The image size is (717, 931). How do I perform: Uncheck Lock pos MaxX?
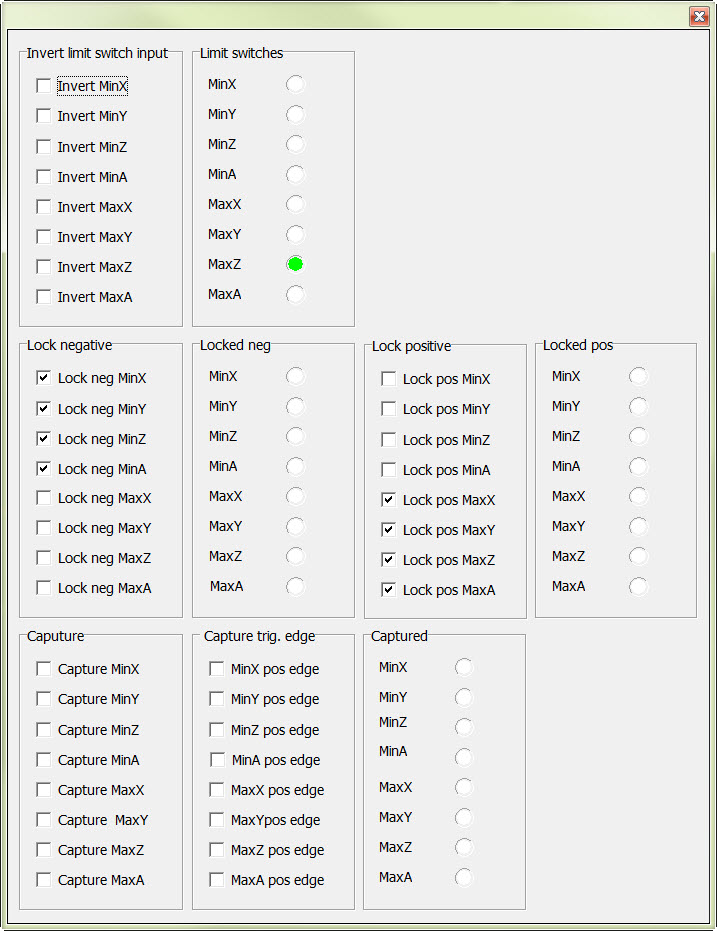pos(389,499)
